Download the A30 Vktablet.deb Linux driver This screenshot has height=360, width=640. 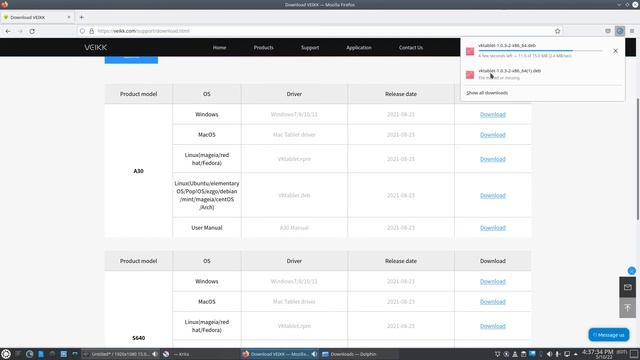click(x=493, y=195)
